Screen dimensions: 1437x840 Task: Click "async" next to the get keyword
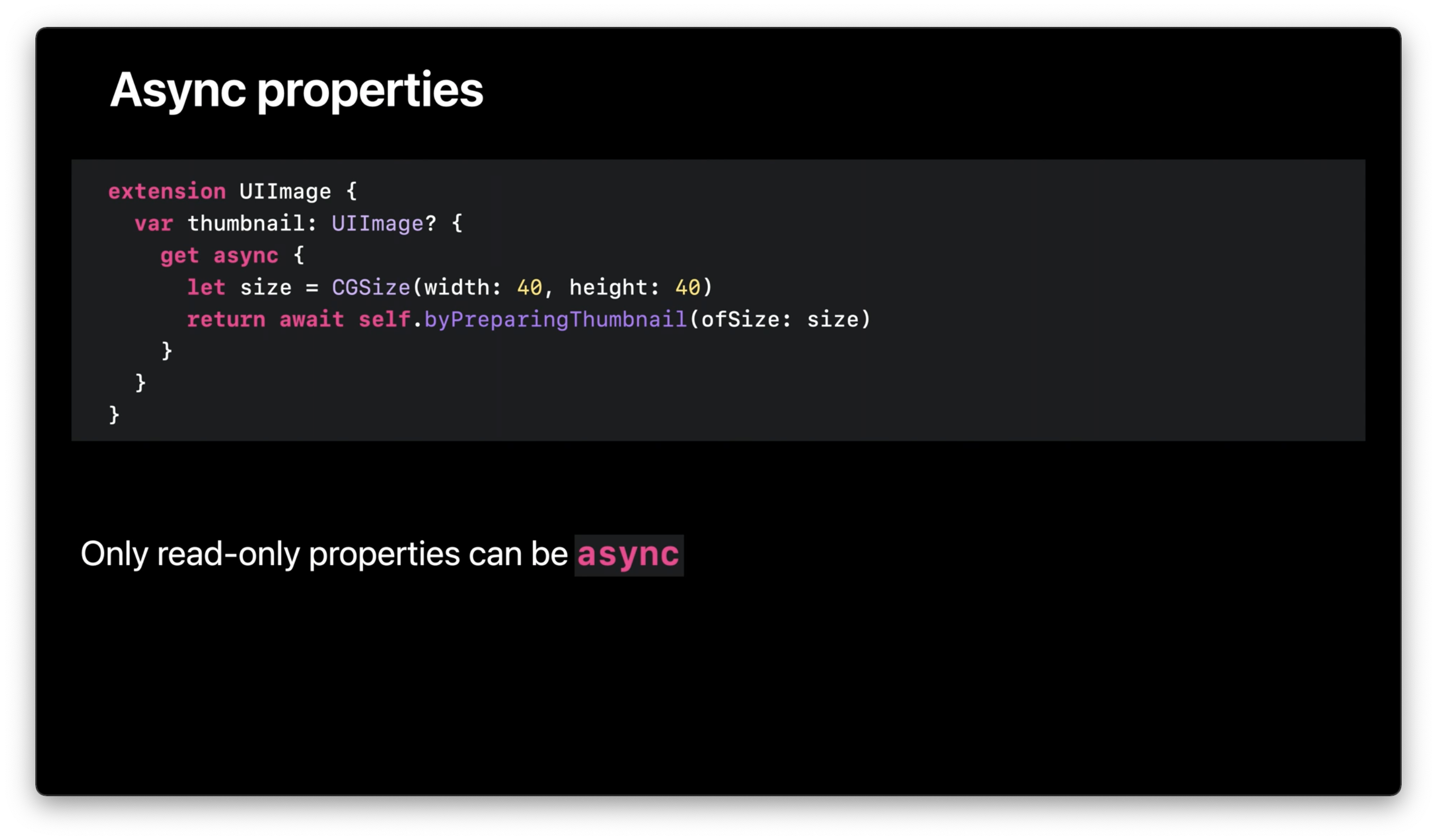pyautogui.click(x=246, y=256)
